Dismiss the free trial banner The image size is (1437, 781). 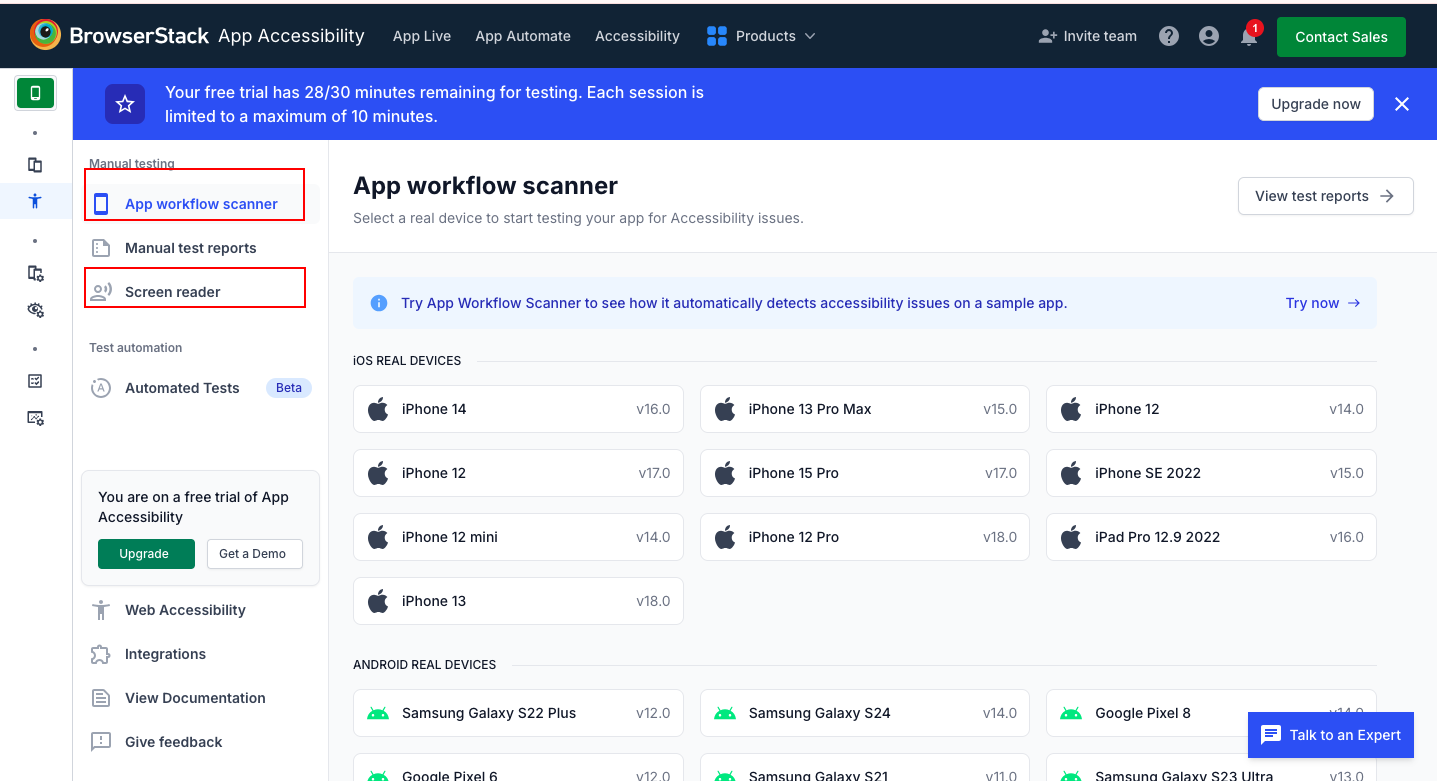coord(1402,104)
